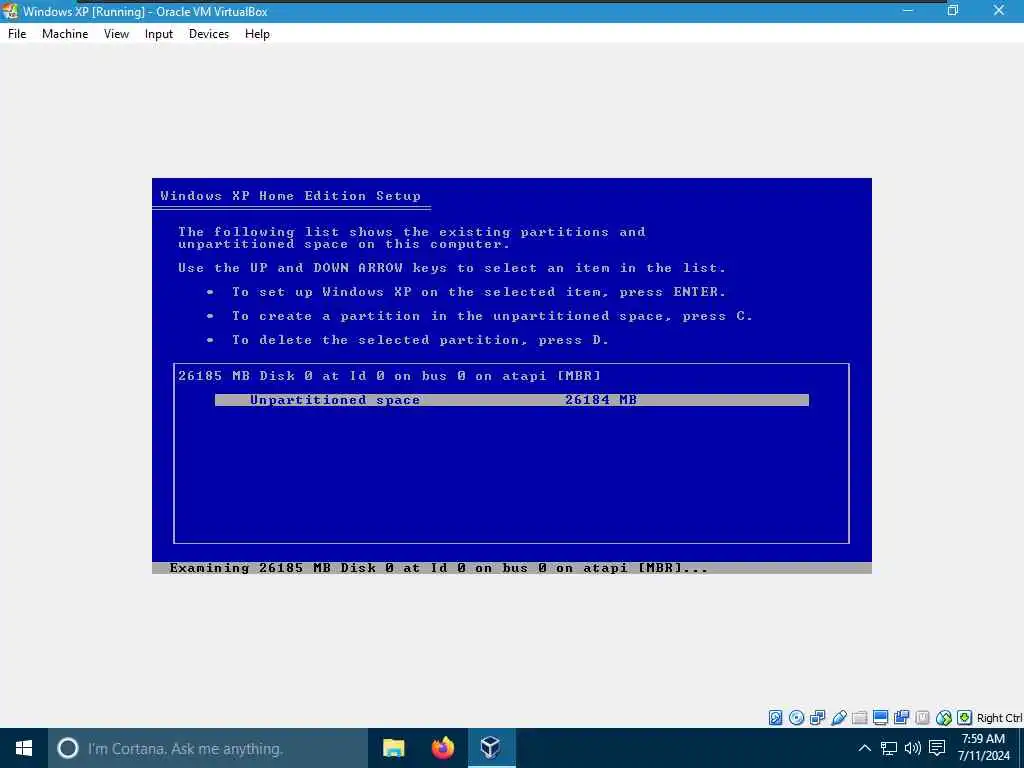Click the display settings indicator icon
This screenshot has width=1024, height=768.
click(880, 718)
